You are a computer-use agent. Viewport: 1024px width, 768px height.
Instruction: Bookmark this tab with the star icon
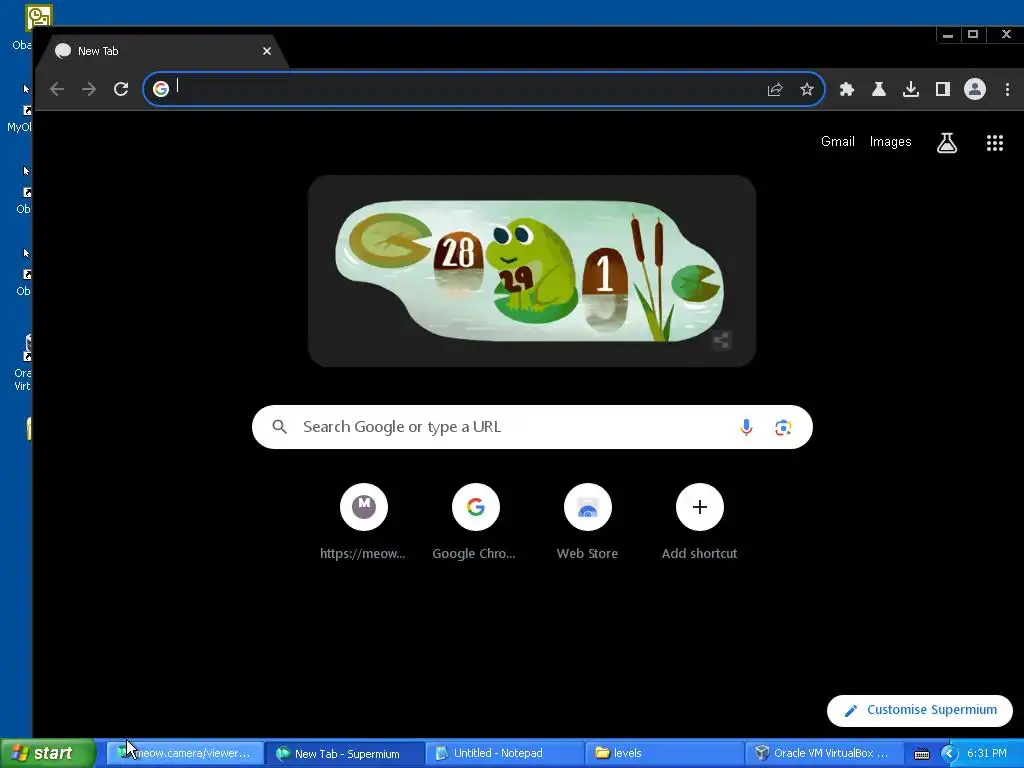[x=807, y=89]
